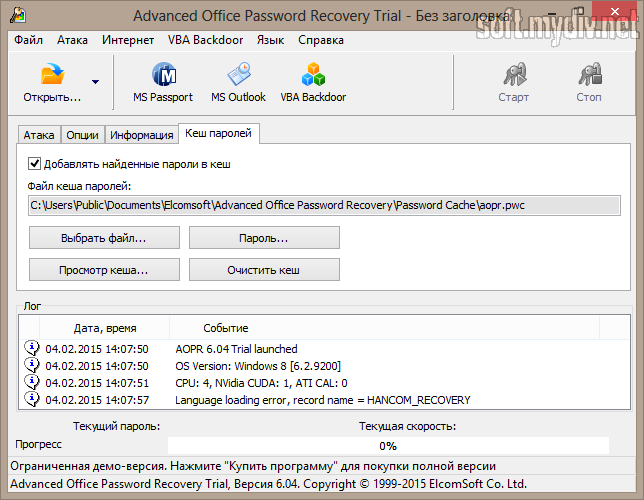Image resolution: width=644 pixels, height=500 pixels.
Task: Click the Пароль... button
Action: coord(264,238)
